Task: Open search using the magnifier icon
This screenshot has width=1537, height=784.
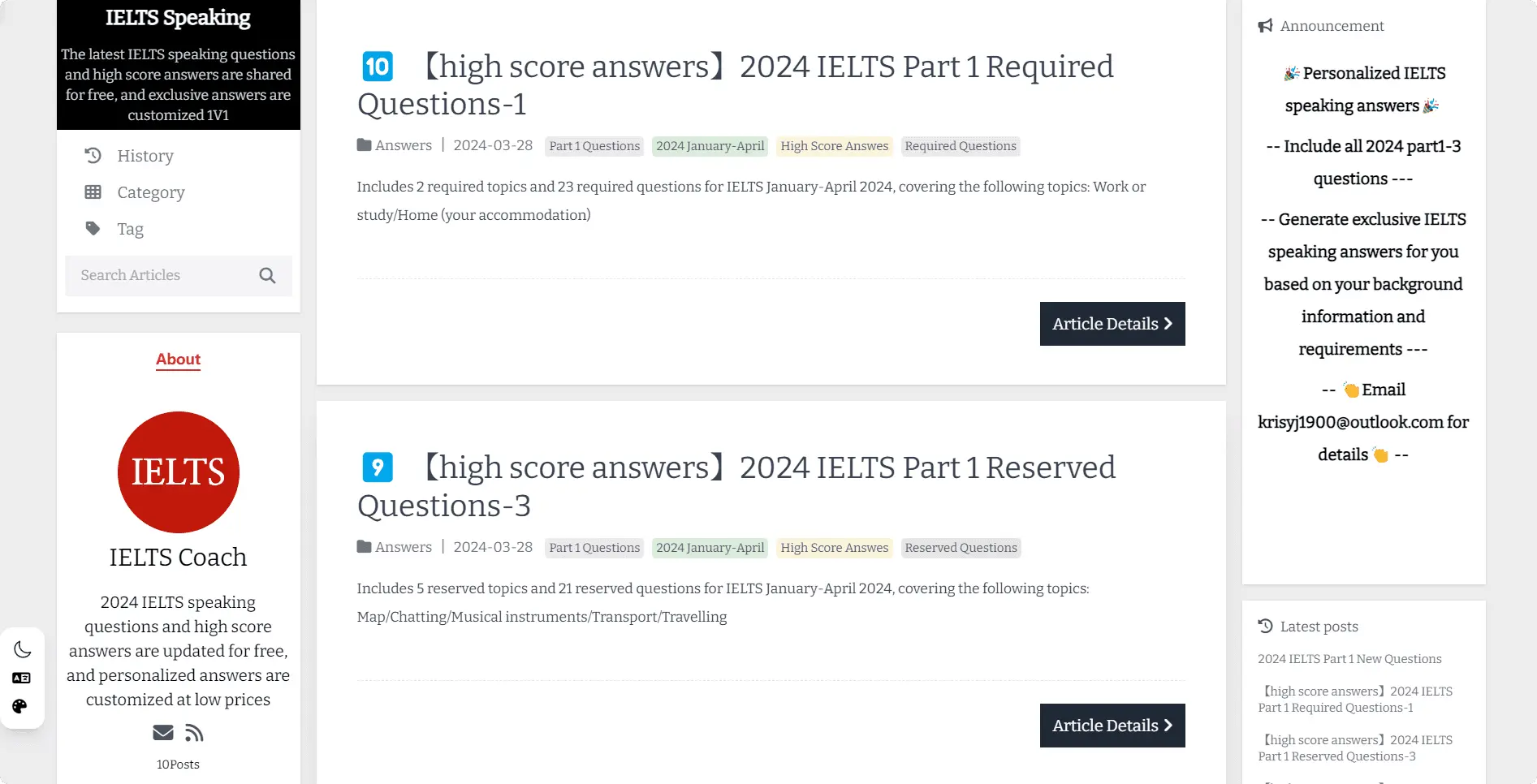Action: 266,275
